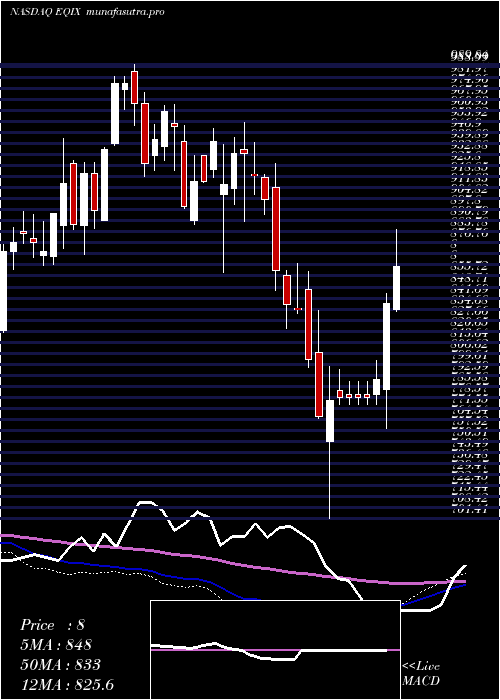
Task: Click the NASDAQ EQIX chart title
Action: (45, 12)
